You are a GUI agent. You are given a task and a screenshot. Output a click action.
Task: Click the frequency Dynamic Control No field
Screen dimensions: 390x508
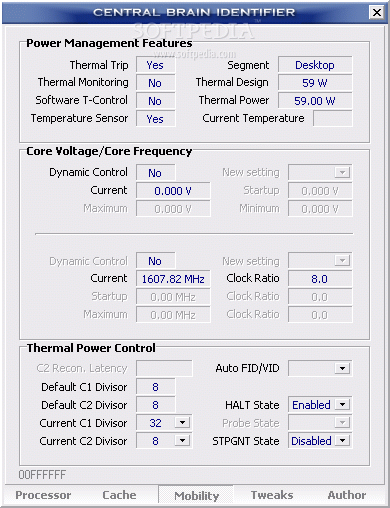[x=155, y=261]
